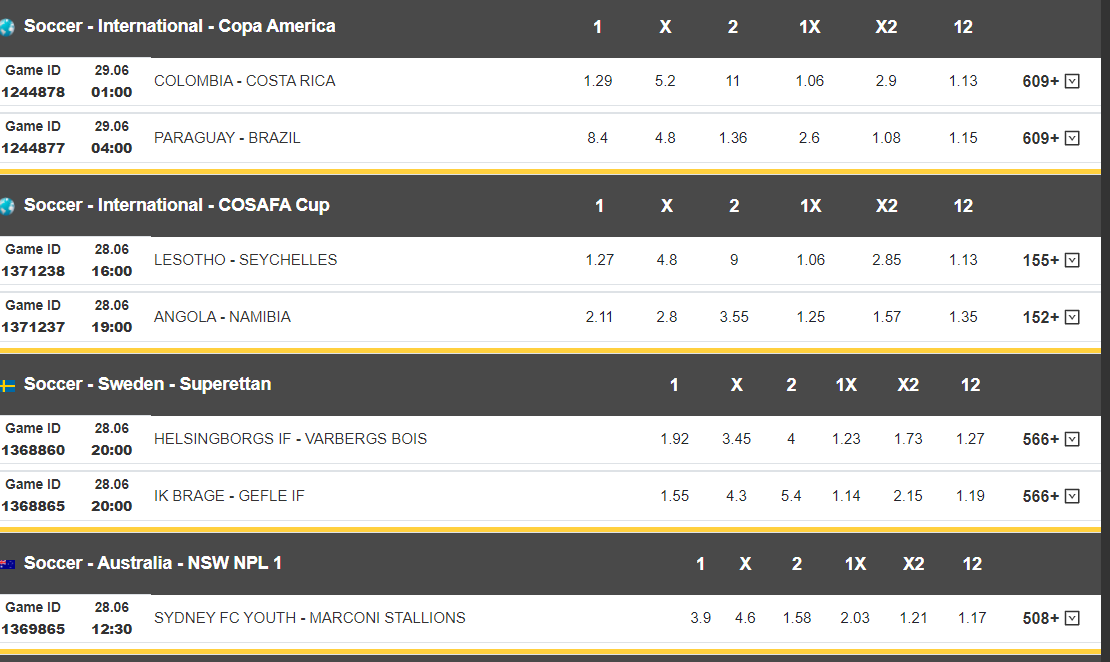Expand more markets for Colombia - Costa Rica
The image size is (1110, 662).
click(x=1051, y=81)
